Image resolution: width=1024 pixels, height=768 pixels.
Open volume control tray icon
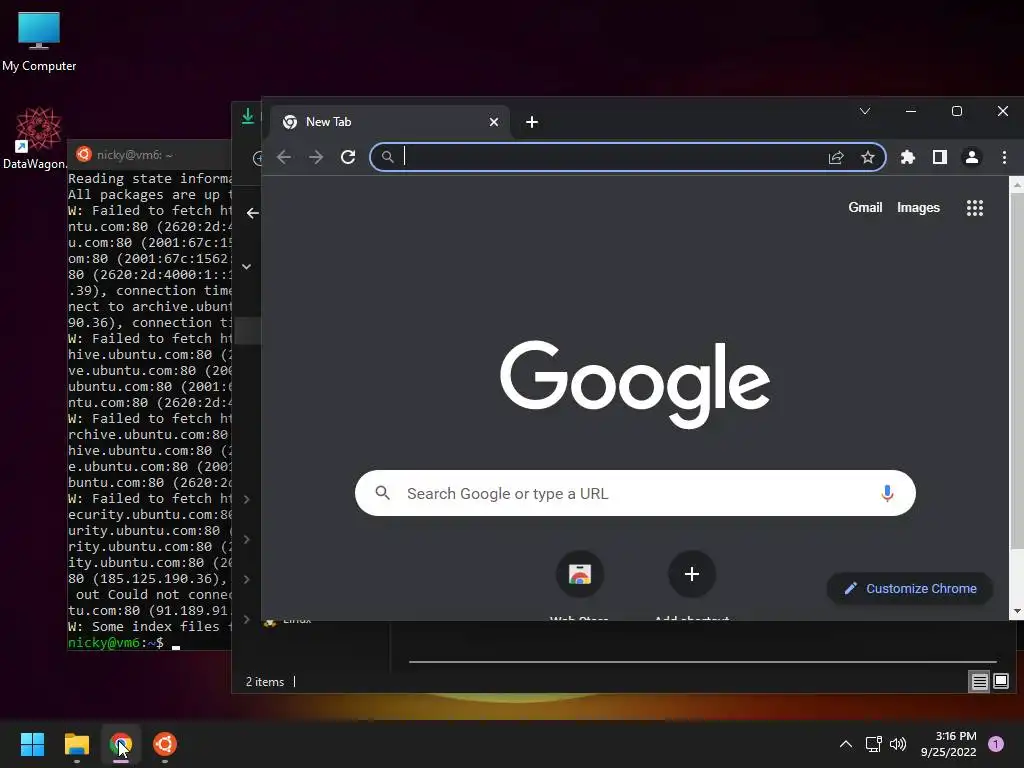coord(898,744)
